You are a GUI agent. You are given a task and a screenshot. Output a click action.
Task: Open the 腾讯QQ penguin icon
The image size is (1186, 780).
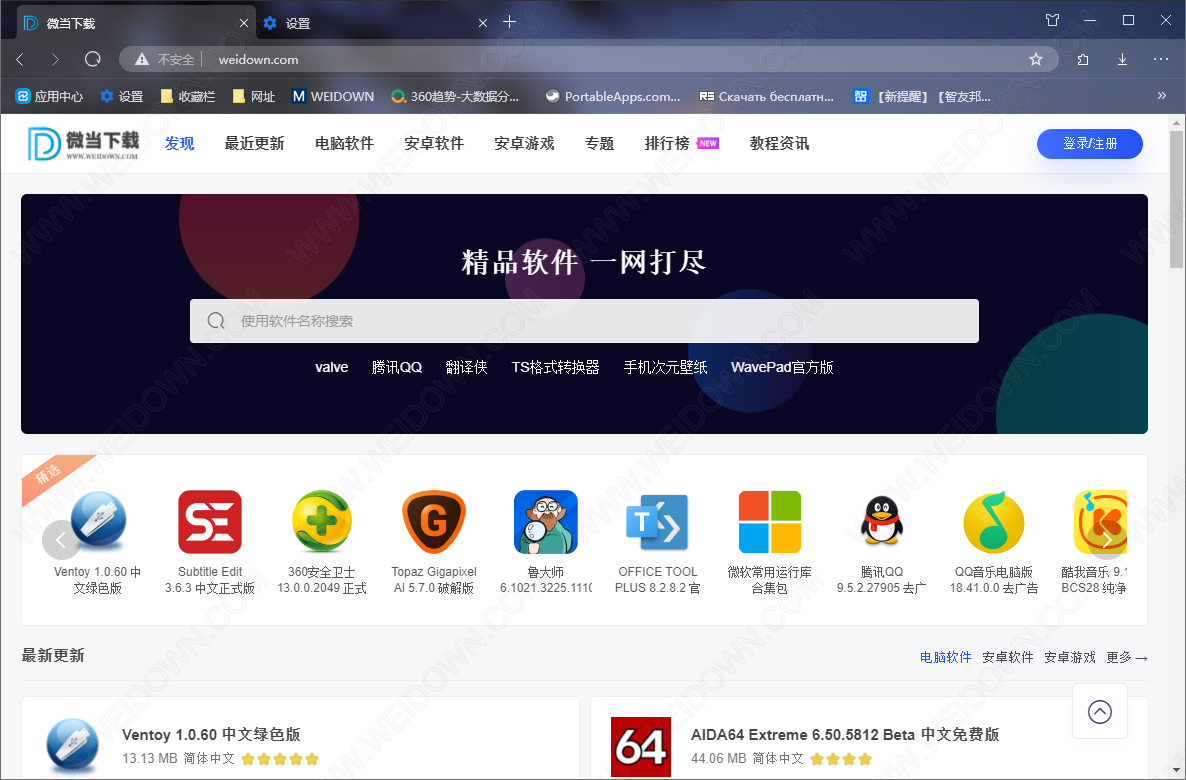coord(881,521)
